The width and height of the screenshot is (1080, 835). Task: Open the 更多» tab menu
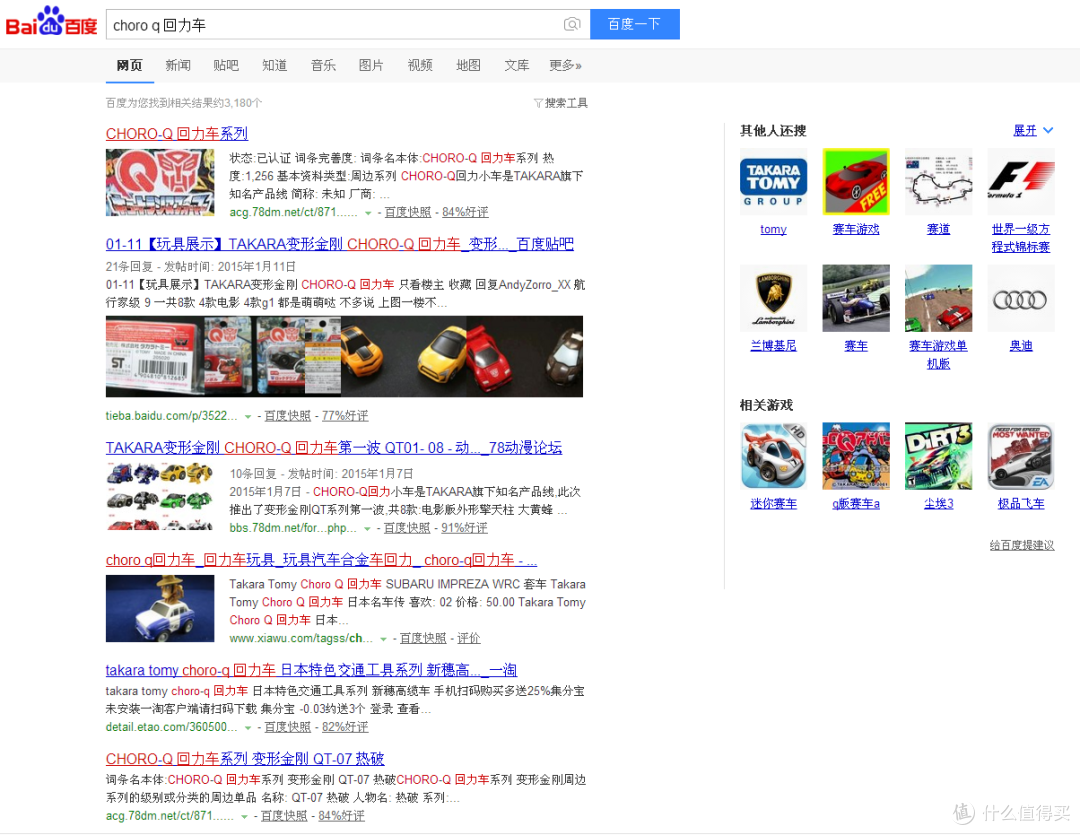coord(565,65)
